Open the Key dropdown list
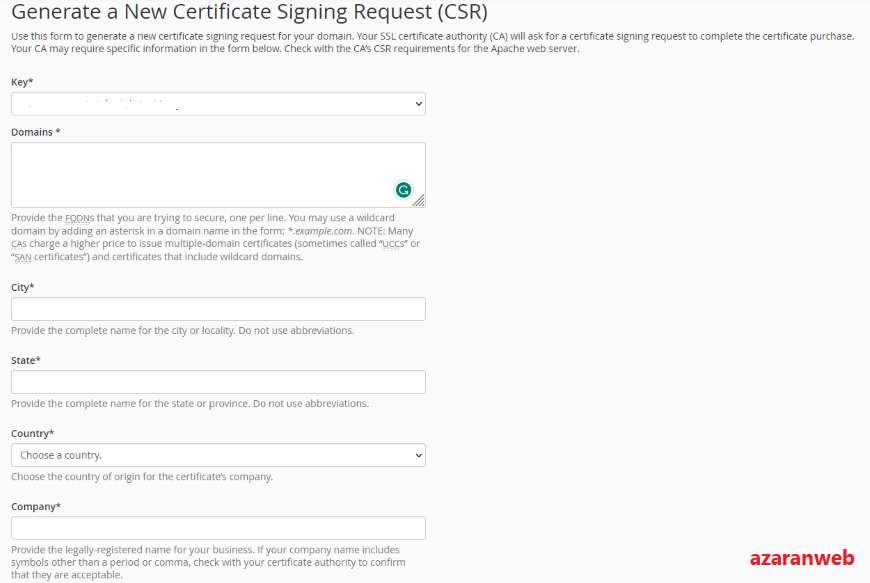 click(x=218, y=104)
